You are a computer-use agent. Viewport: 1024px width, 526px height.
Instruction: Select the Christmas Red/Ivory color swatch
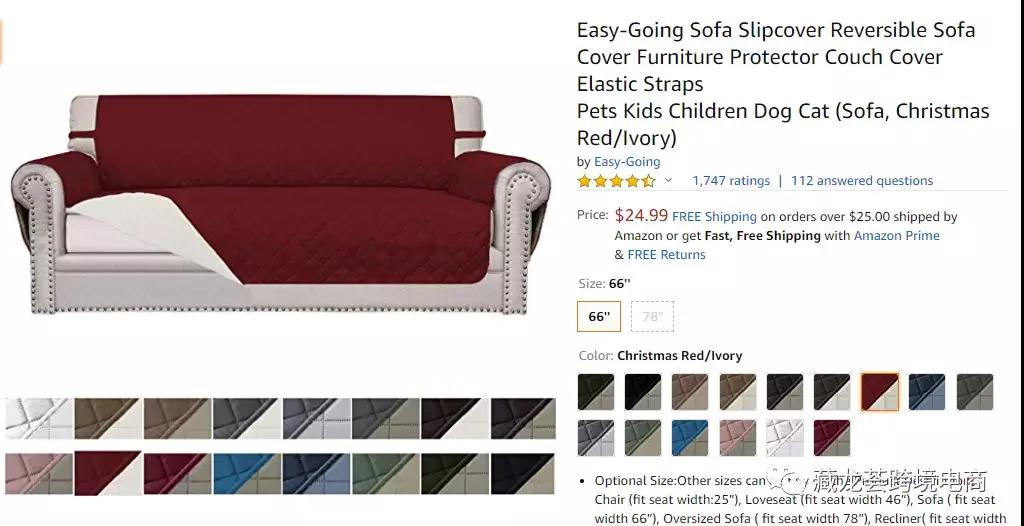(880, 392)
